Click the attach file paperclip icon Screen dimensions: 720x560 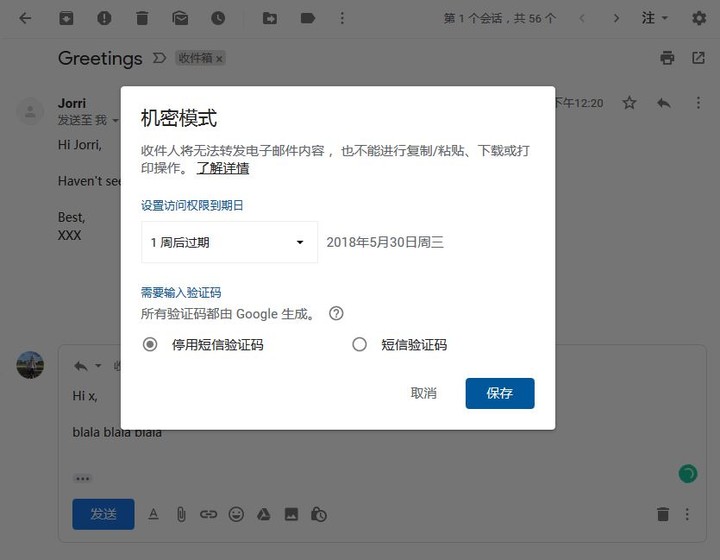point(181,514)
